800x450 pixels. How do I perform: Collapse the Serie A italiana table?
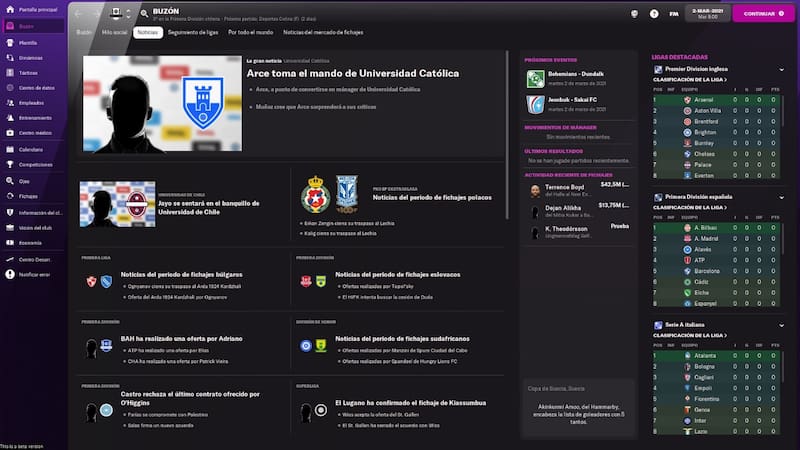781,325
